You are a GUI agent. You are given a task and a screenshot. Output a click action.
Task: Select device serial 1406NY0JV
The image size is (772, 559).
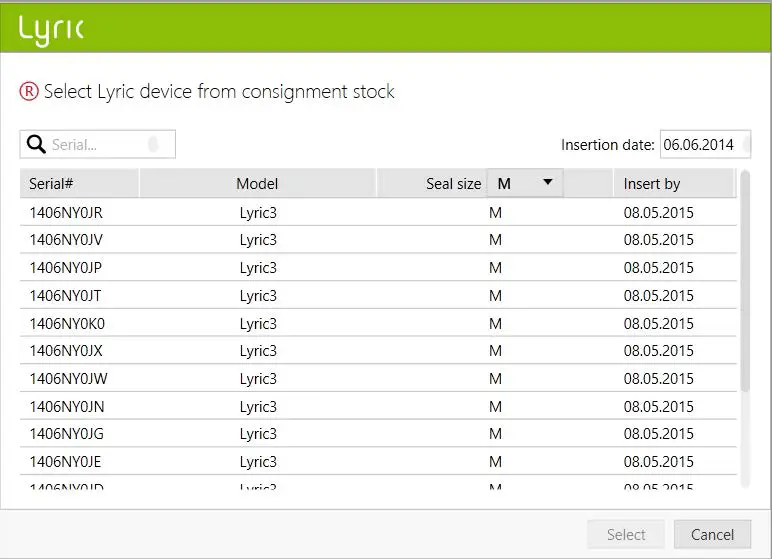coord(66,240)
